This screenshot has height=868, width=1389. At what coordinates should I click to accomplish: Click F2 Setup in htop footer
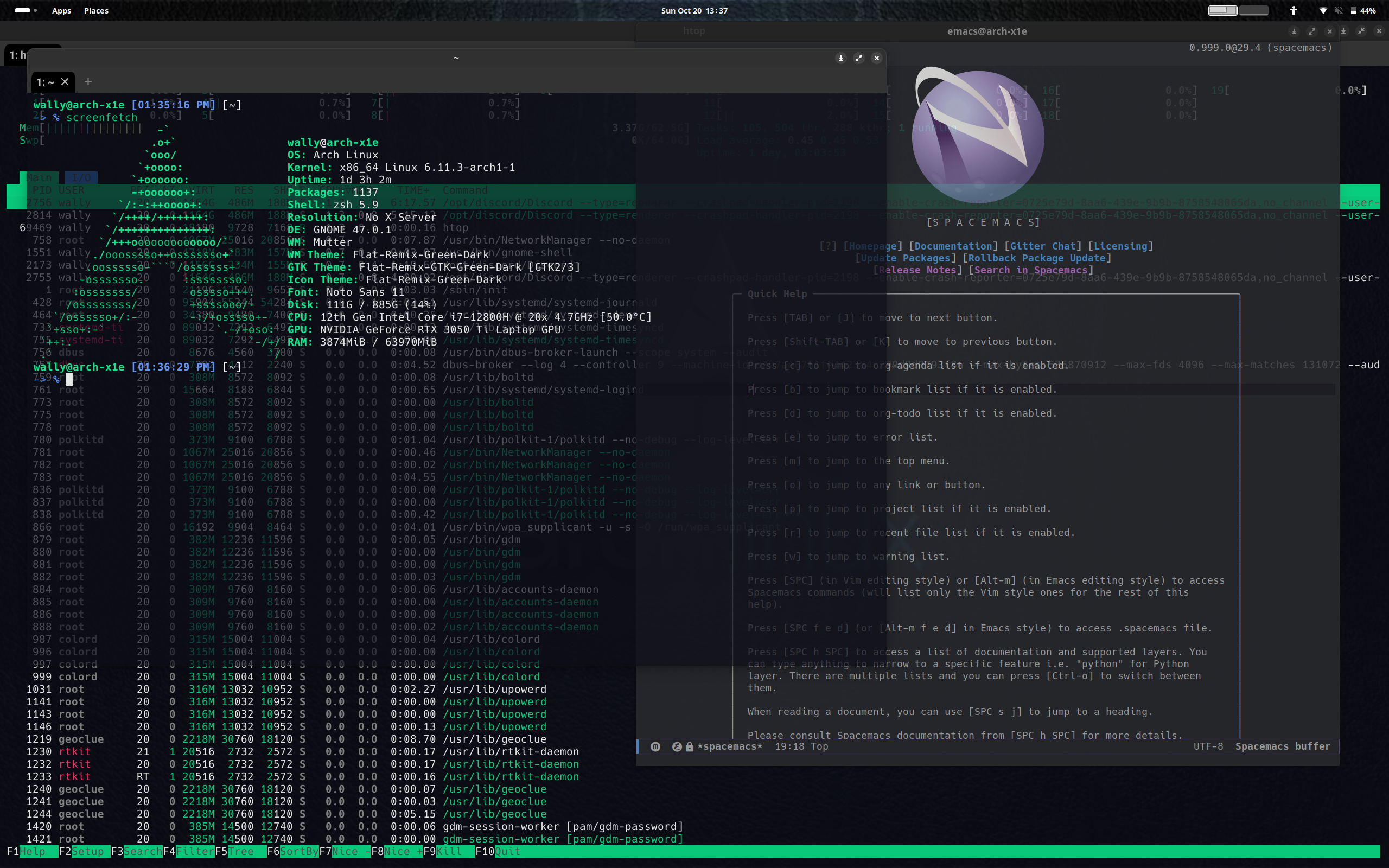tap(85, 851)
